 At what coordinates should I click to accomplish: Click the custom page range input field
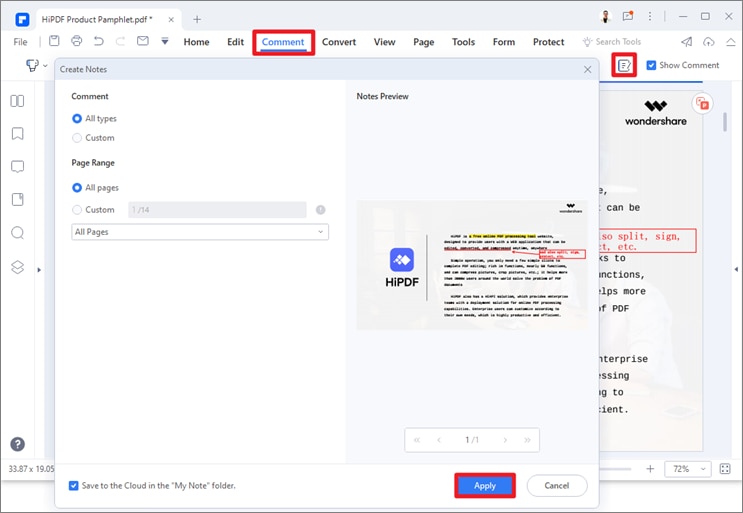[217, 210]
